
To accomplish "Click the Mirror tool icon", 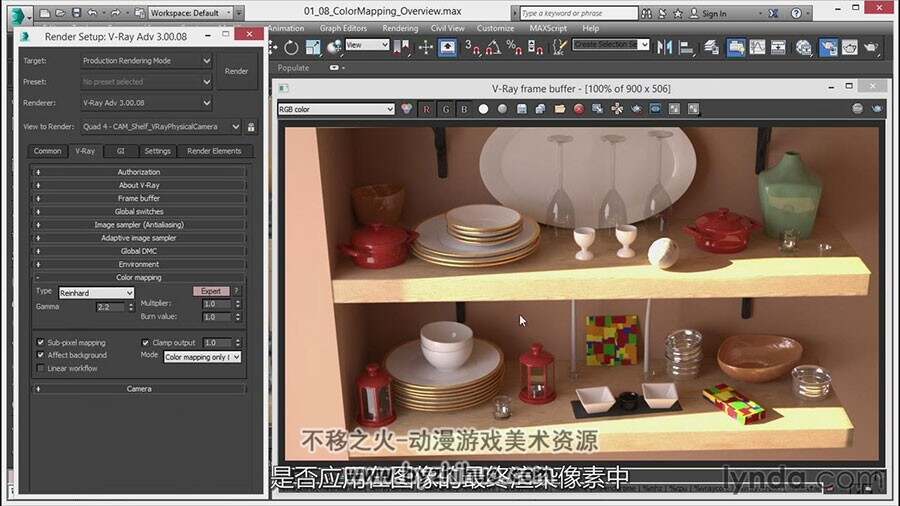I will coord(664,47).
